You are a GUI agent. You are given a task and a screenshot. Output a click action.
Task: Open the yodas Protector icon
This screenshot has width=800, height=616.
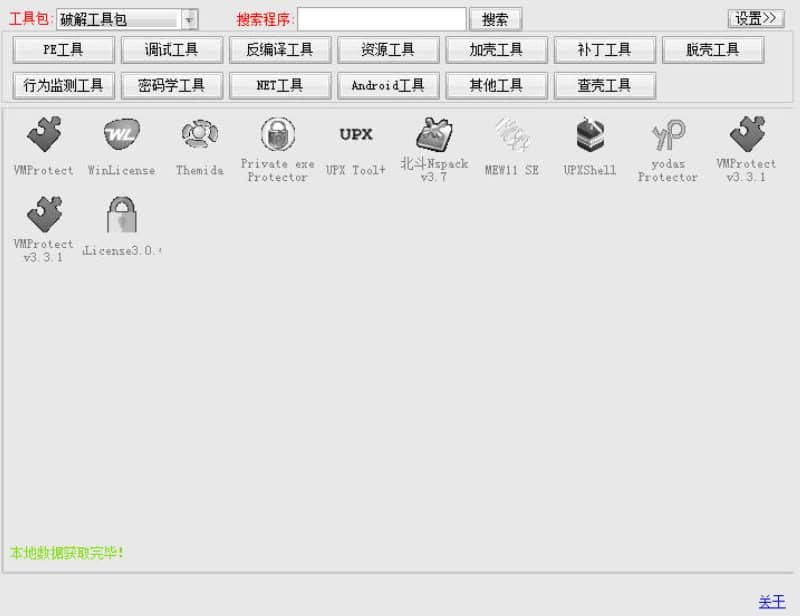(x=668, y=134)
